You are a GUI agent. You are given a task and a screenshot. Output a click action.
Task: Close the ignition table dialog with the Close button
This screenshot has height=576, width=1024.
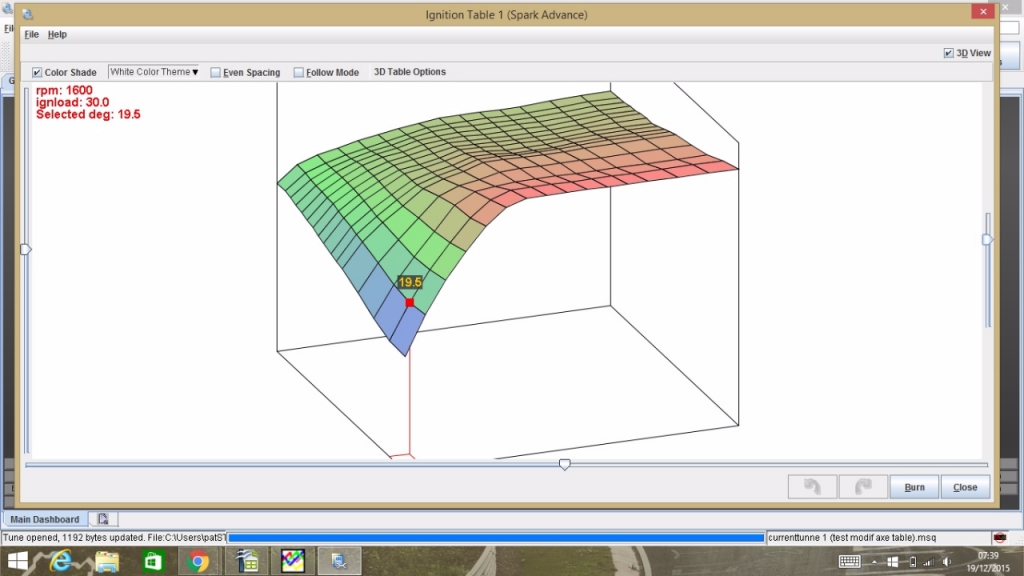965,487
